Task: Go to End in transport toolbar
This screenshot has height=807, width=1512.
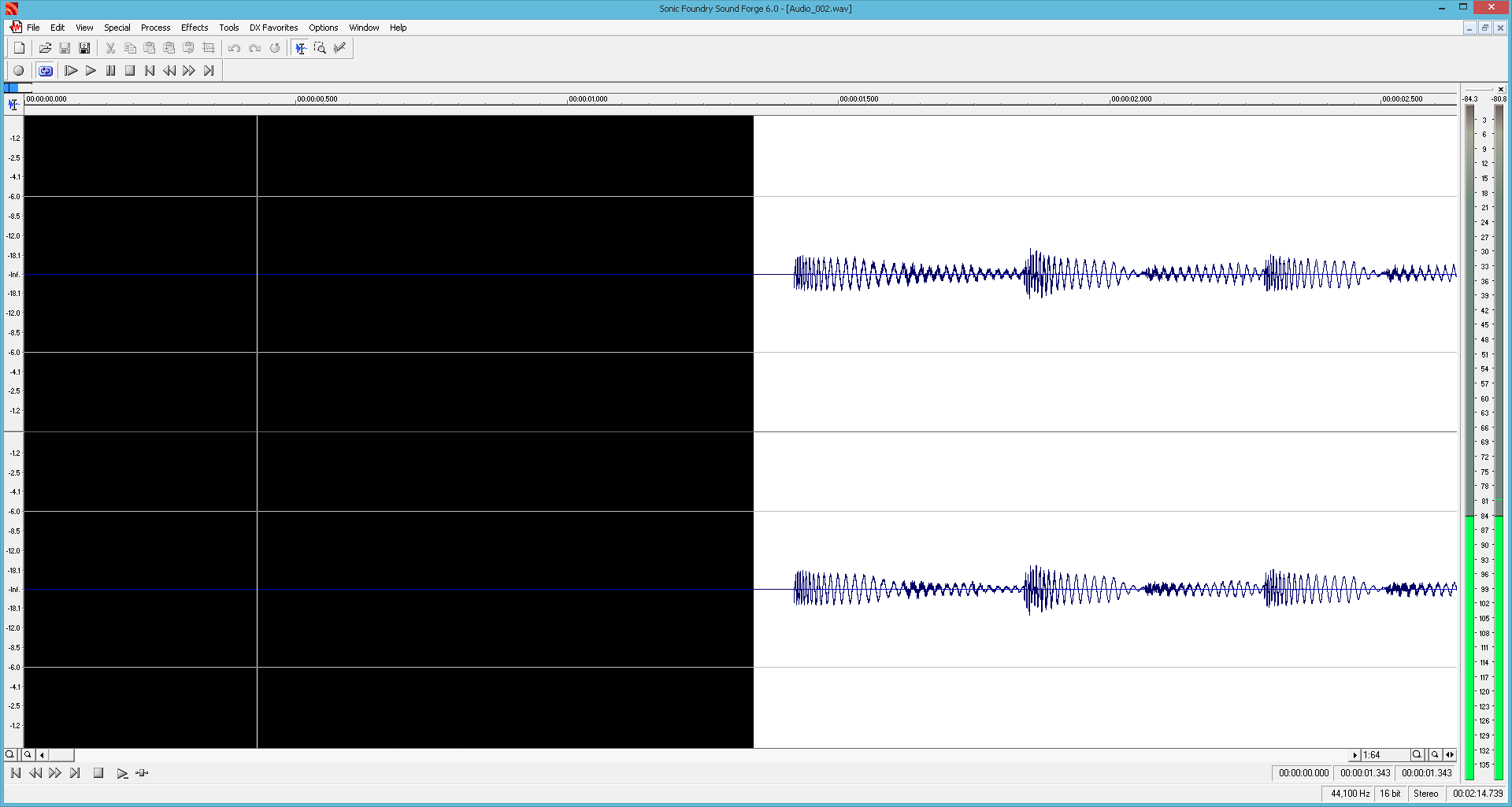Action: pyautogui.click(x=209, y=71)
